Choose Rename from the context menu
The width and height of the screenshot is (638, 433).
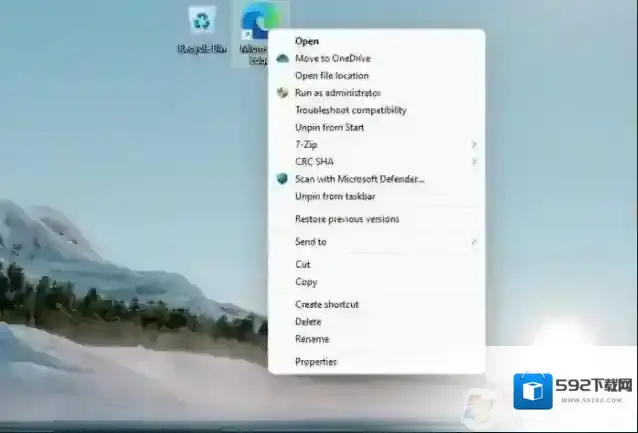click(x=311, y=339)
